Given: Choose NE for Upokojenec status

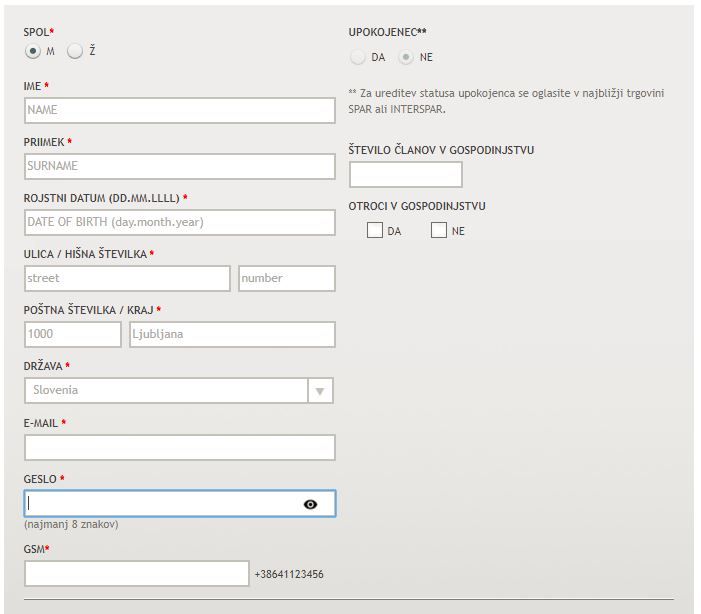Looking at the screenshot, I should point(406,57).
